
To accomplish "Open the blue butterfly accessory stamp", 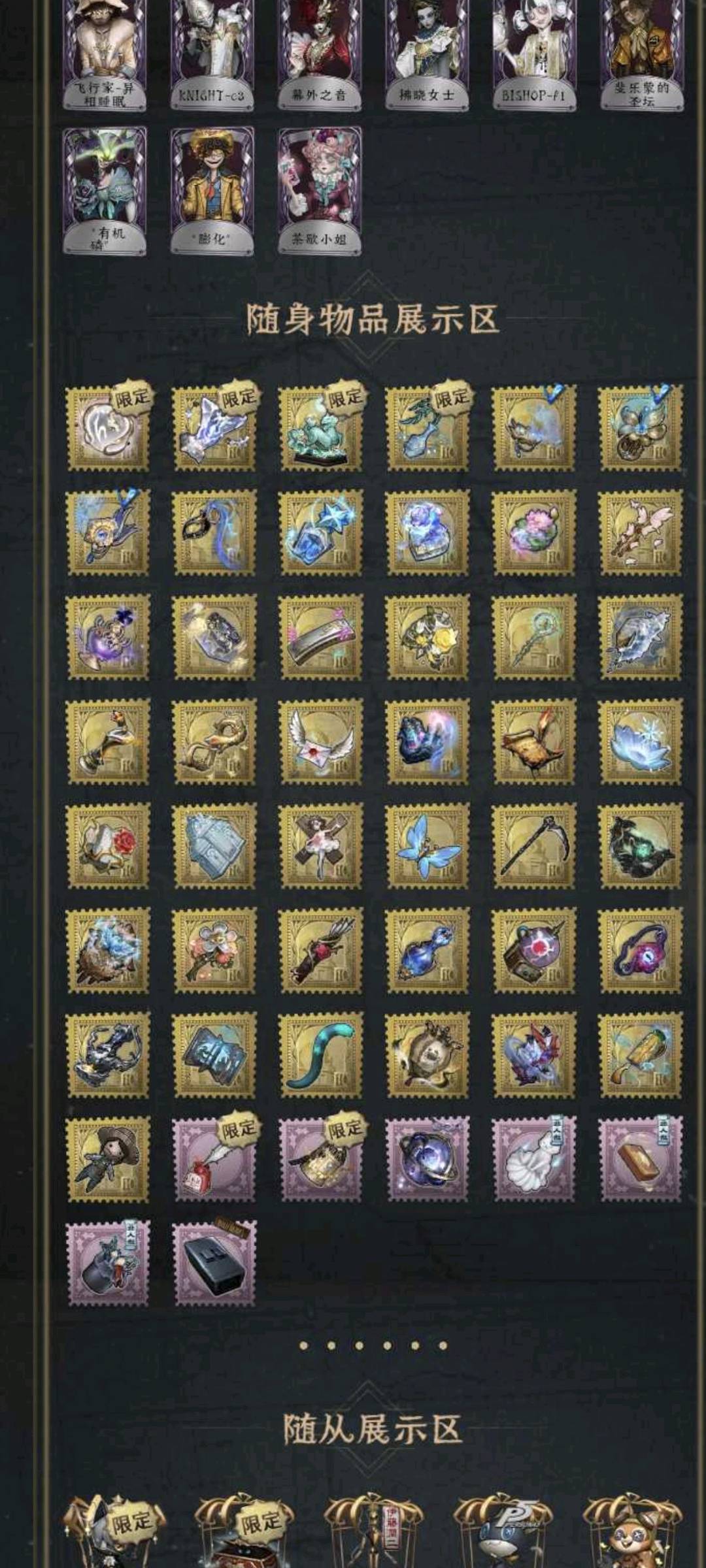I will pos(427,846).
